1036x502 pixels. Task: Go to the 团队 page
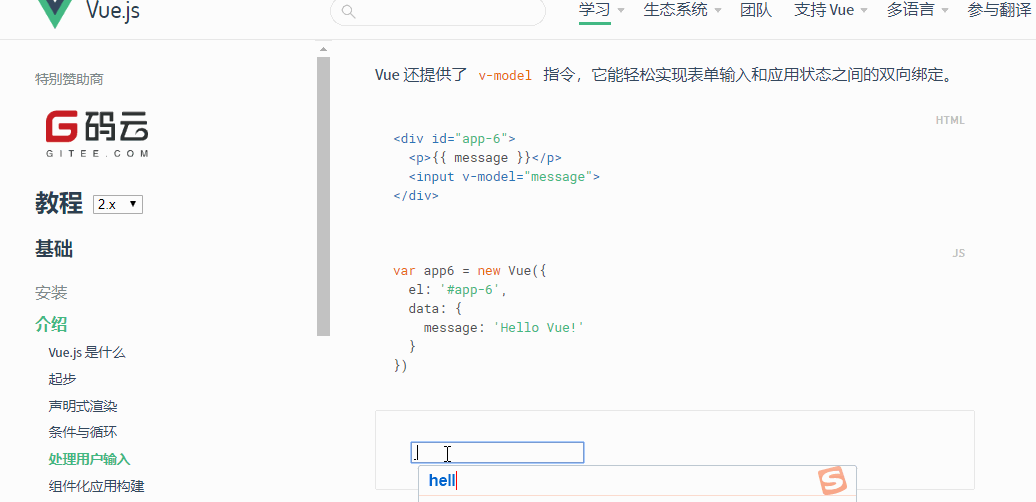(x=756, y=10)
